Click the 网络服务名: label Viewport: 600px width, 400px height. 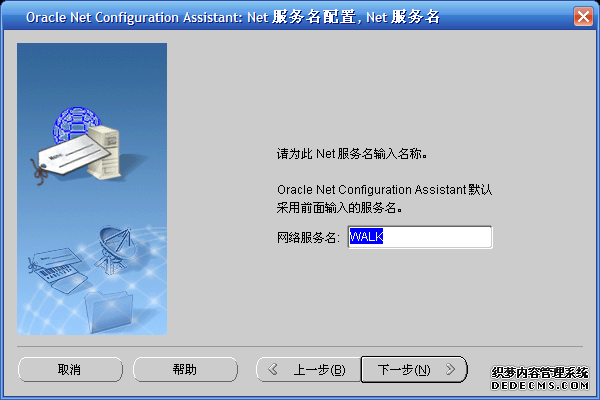[309, 238]
